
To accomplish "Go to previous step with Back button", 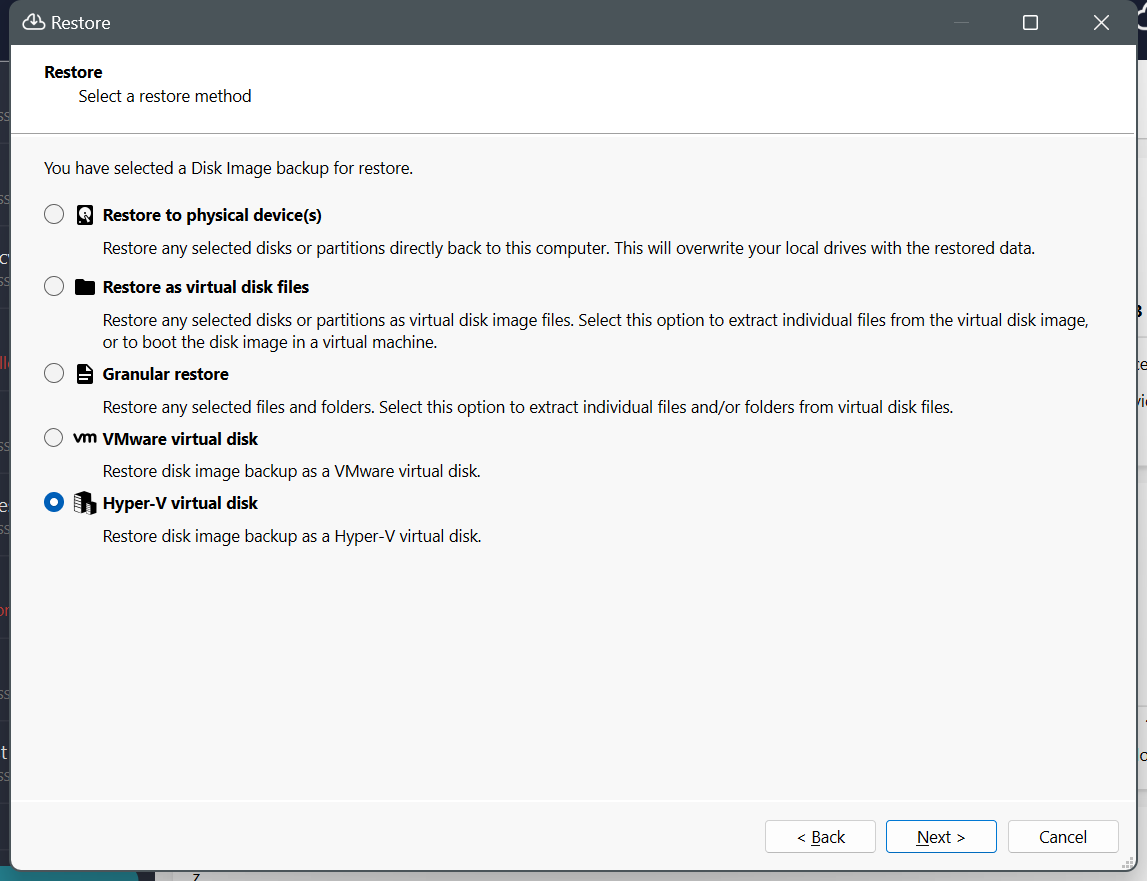I will (x=820, y=837).
